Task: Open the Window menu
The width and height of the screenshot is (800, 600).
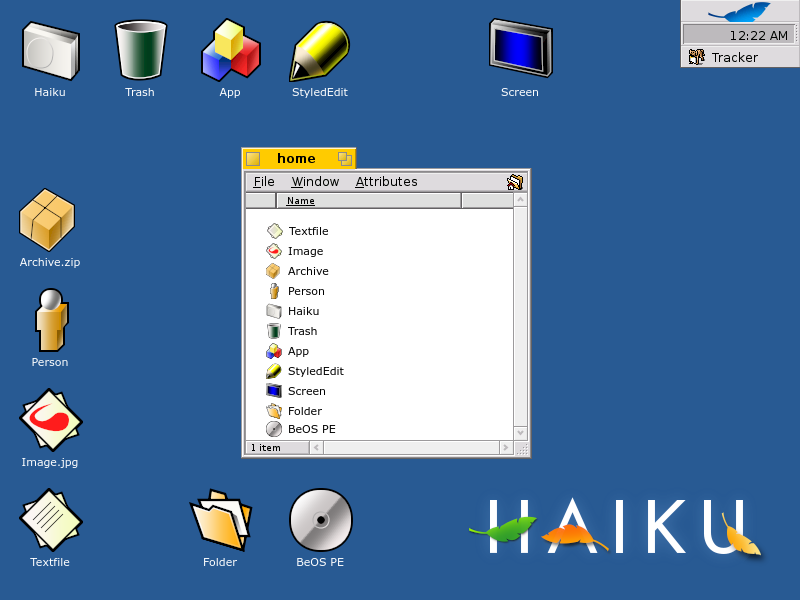Action: pos(315,182)
